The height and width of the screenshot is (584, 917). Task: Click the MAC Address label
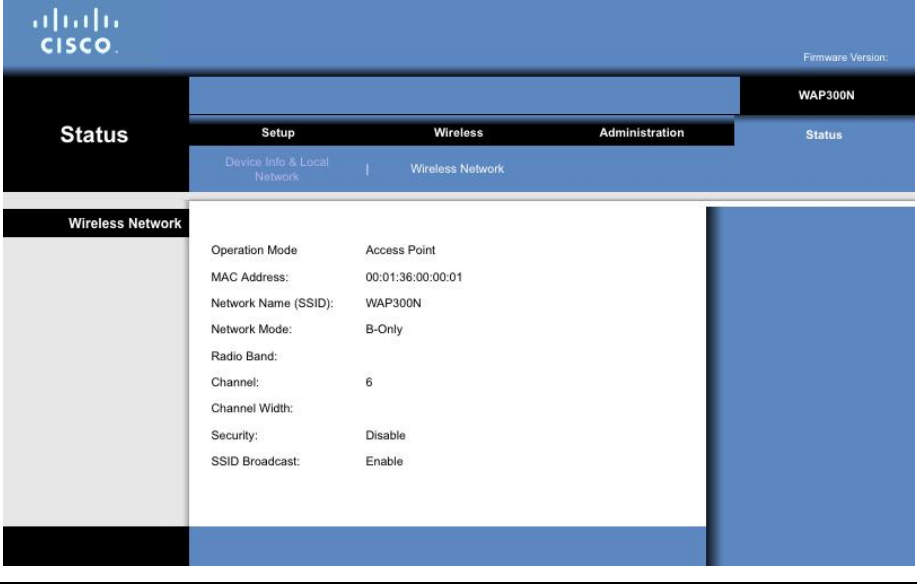tap(250, 277)
